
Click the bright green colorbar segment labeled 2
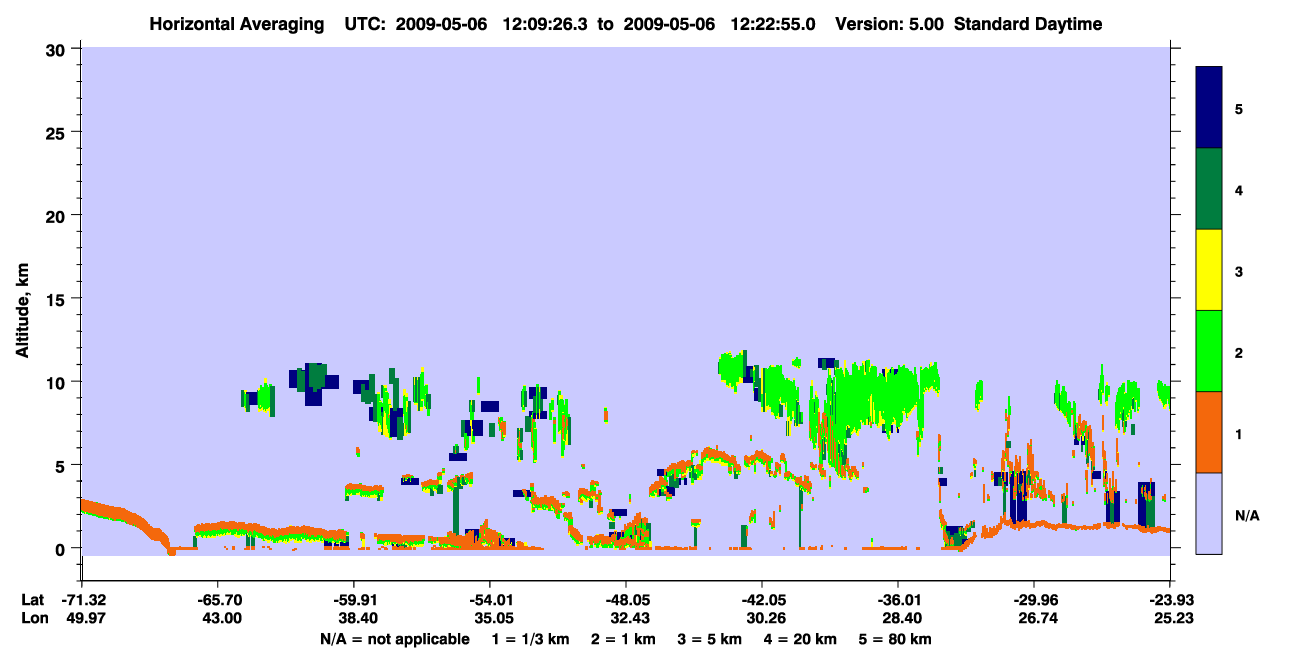coord(1209,351)
